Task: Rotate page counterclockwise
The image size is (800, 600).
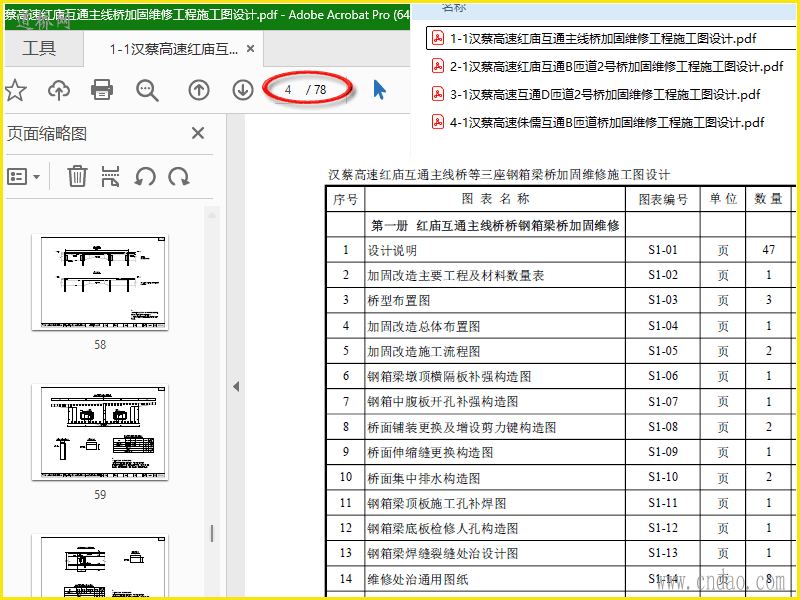Action: [x=145, y=177]
